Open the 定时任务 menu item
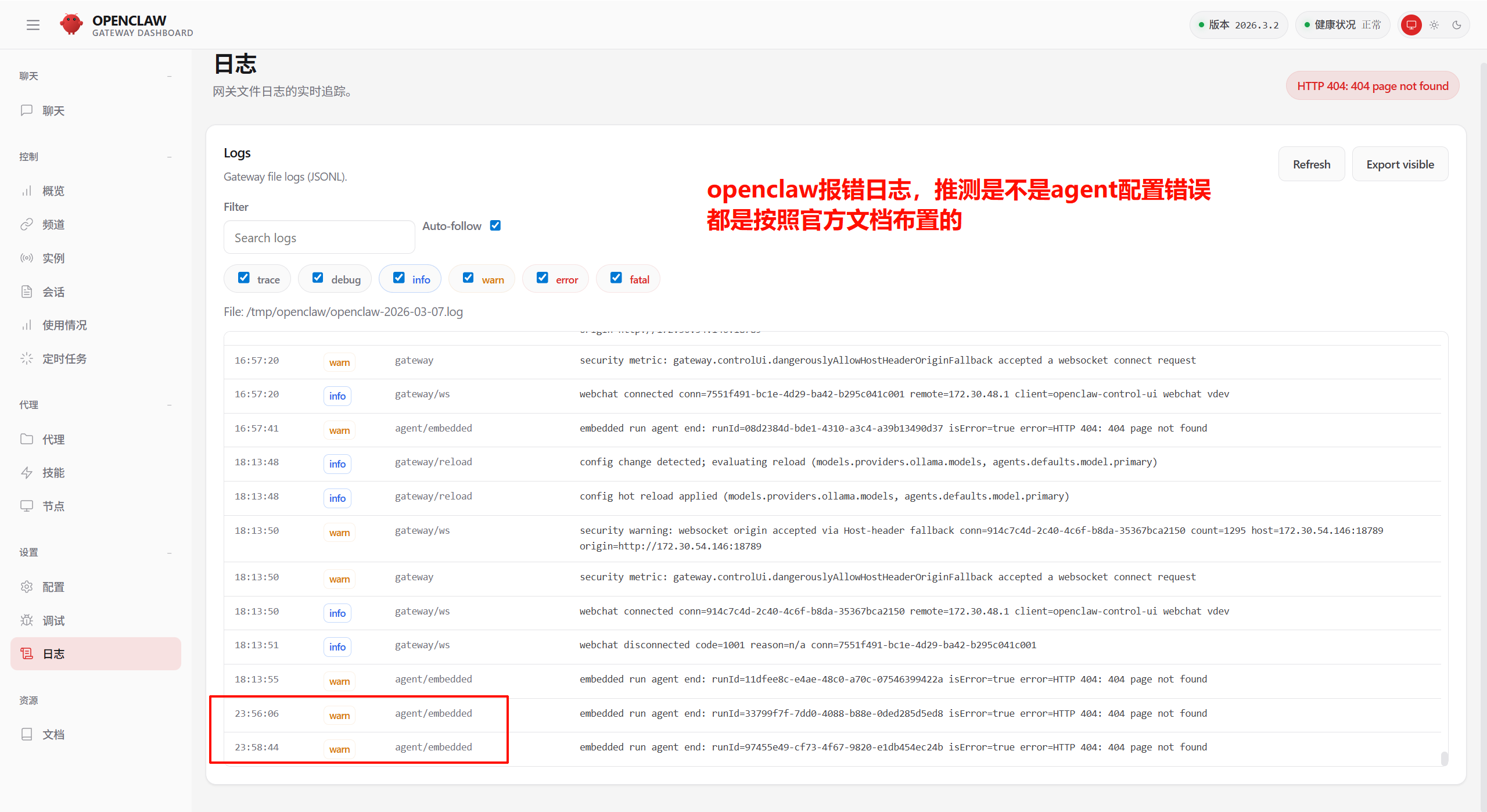1487x812 pixels. click(x=64, y=359)
